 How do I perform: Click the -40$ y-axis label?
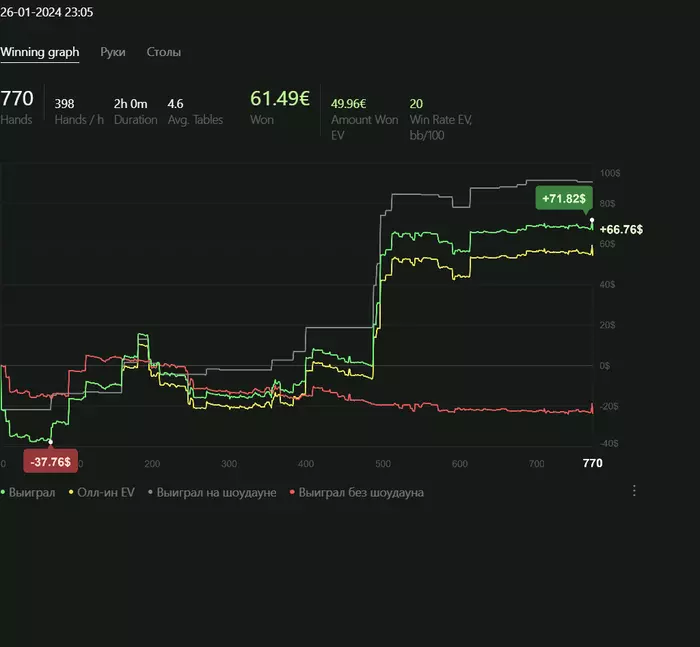point(609,443)
